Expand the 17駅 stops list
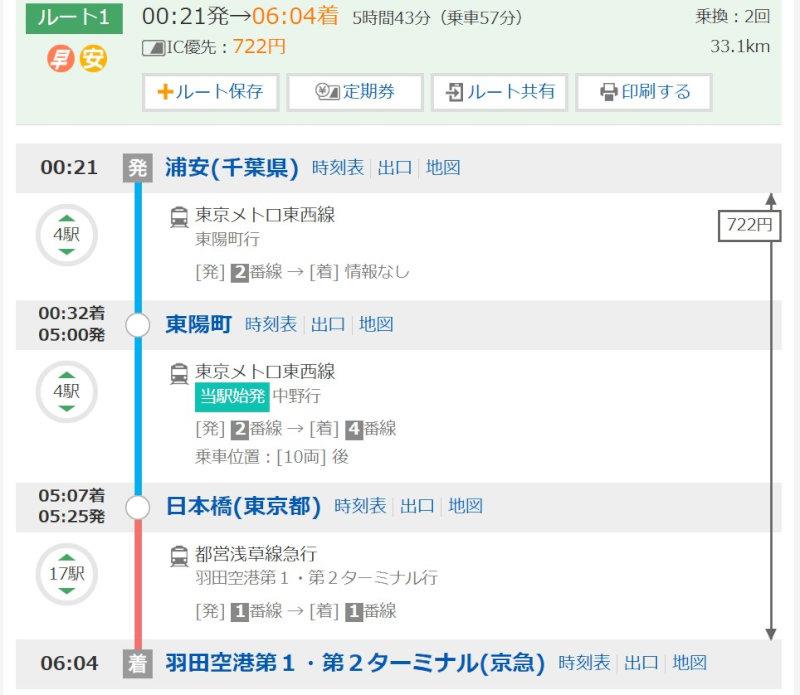Image resolution: width=800 pixels, height=695 pixels. click(67, 575)
